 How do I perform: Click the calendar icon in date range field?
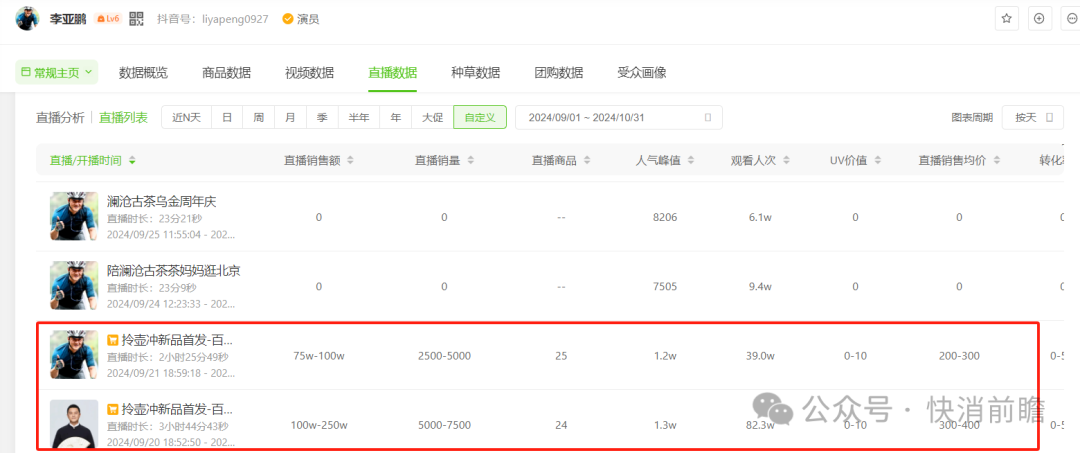tap(708, 118)
